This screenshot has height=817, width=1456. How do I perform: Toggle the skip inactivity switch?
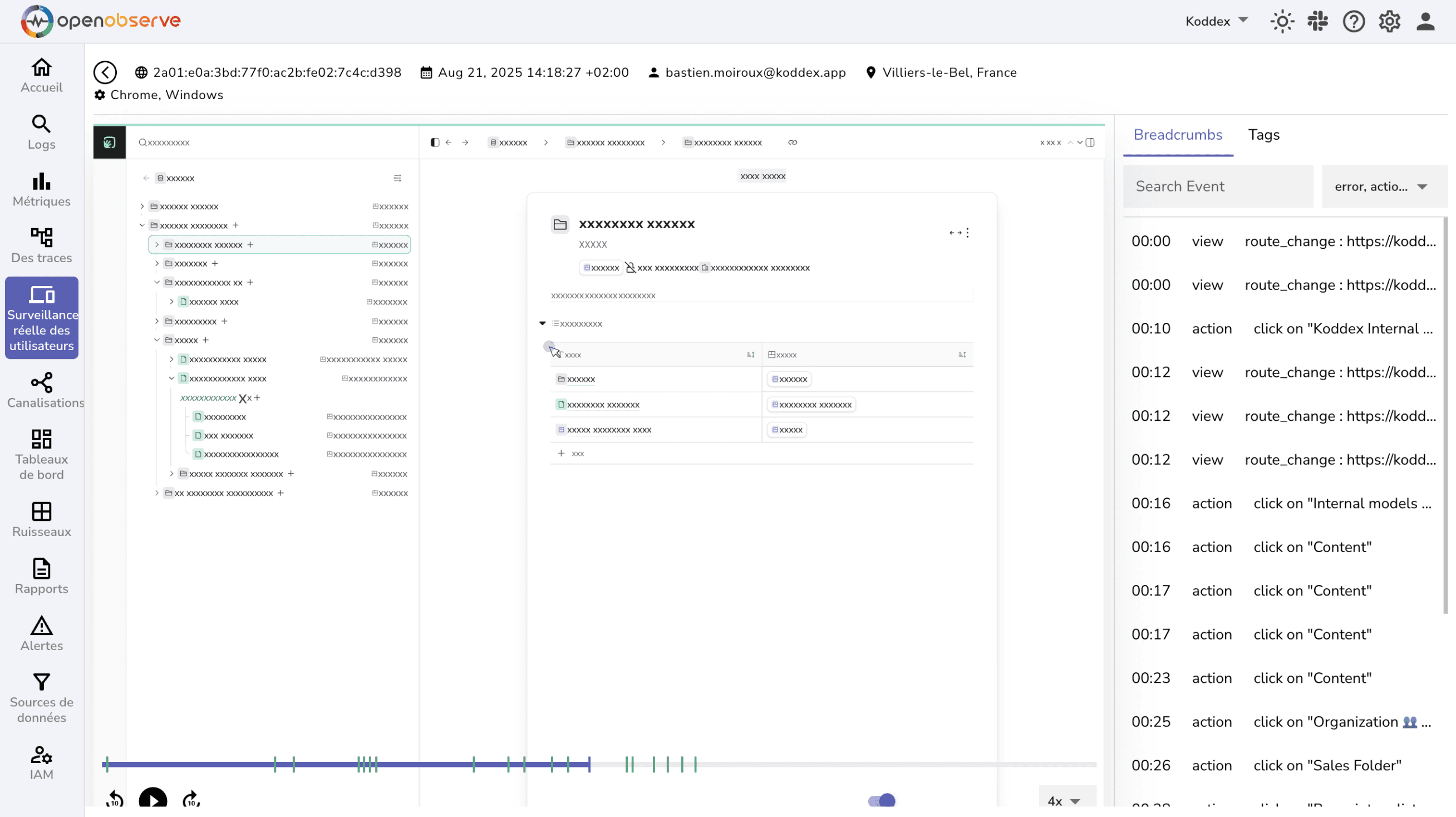(882, 800)
